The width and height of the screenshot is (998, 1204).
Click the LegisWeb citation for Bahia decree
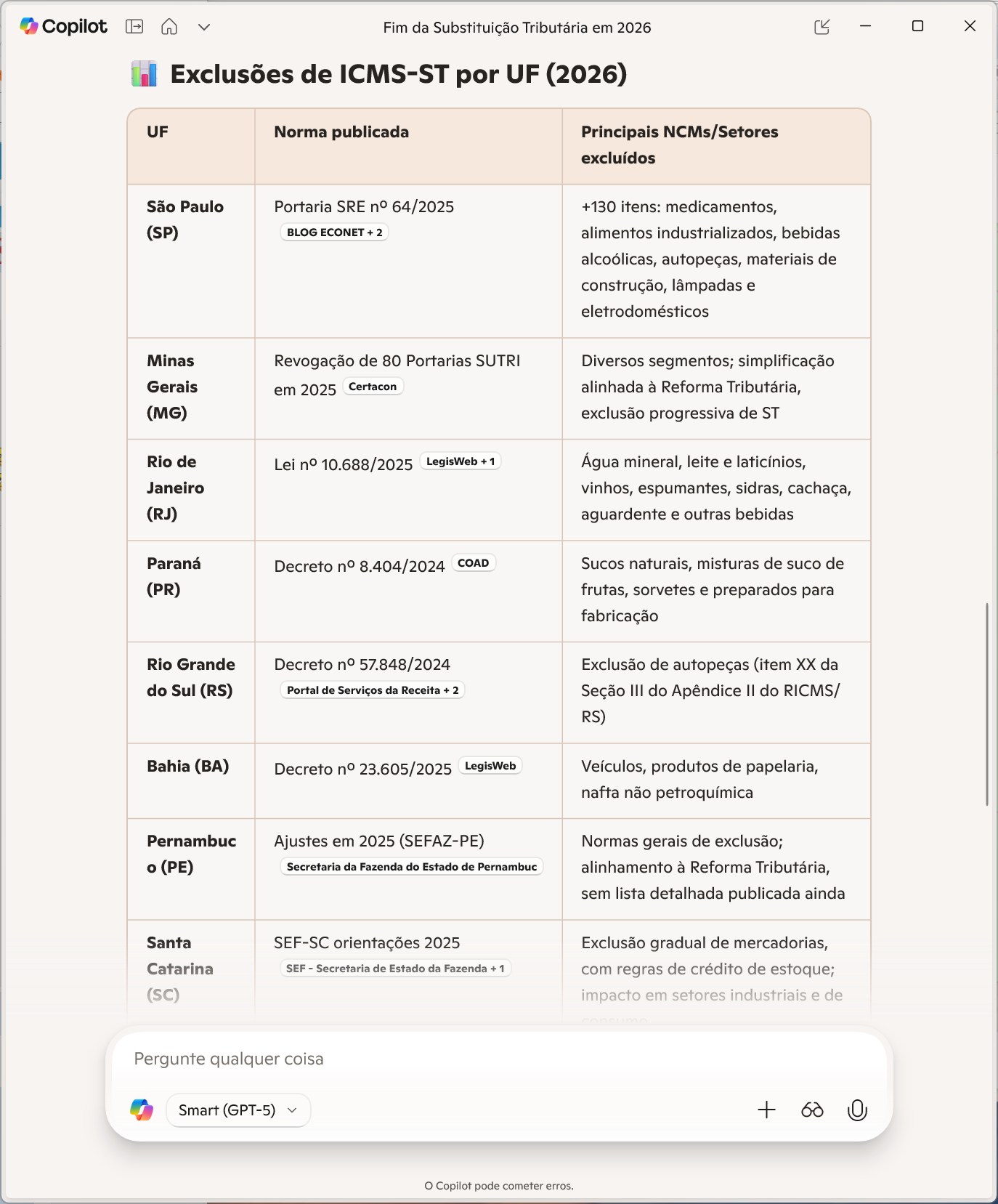(x=490, y=766)
